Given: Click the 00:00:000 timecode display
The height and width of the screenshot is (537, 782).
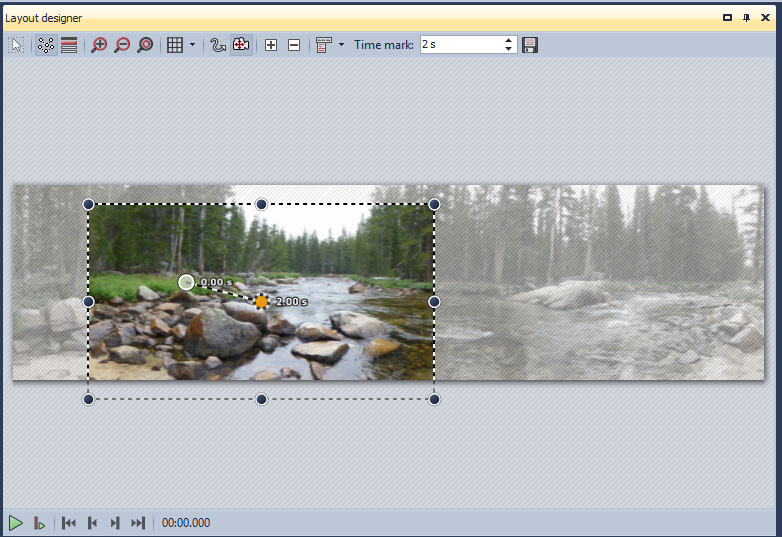Looking at the screenshot, I should (186, 523).
